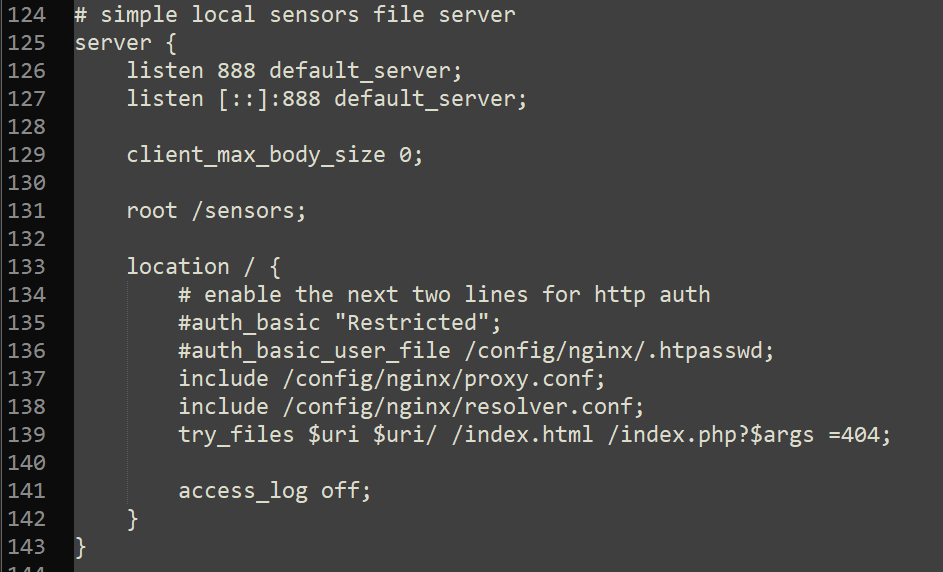Click the 'root /sensors;' line

pyautogui.click(x=216, y=211)
